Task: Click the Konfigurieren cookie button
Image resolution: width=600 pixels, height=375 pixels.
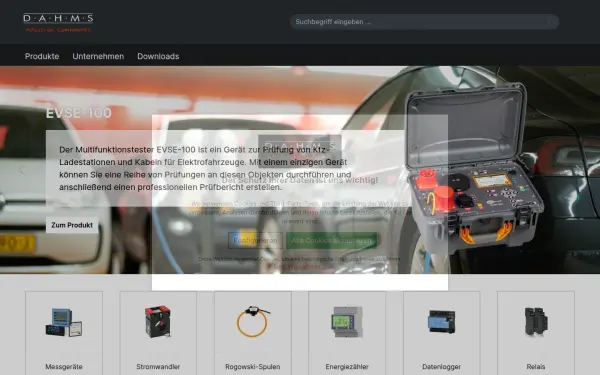Action: pyautogui.click(x=255, y=240)
